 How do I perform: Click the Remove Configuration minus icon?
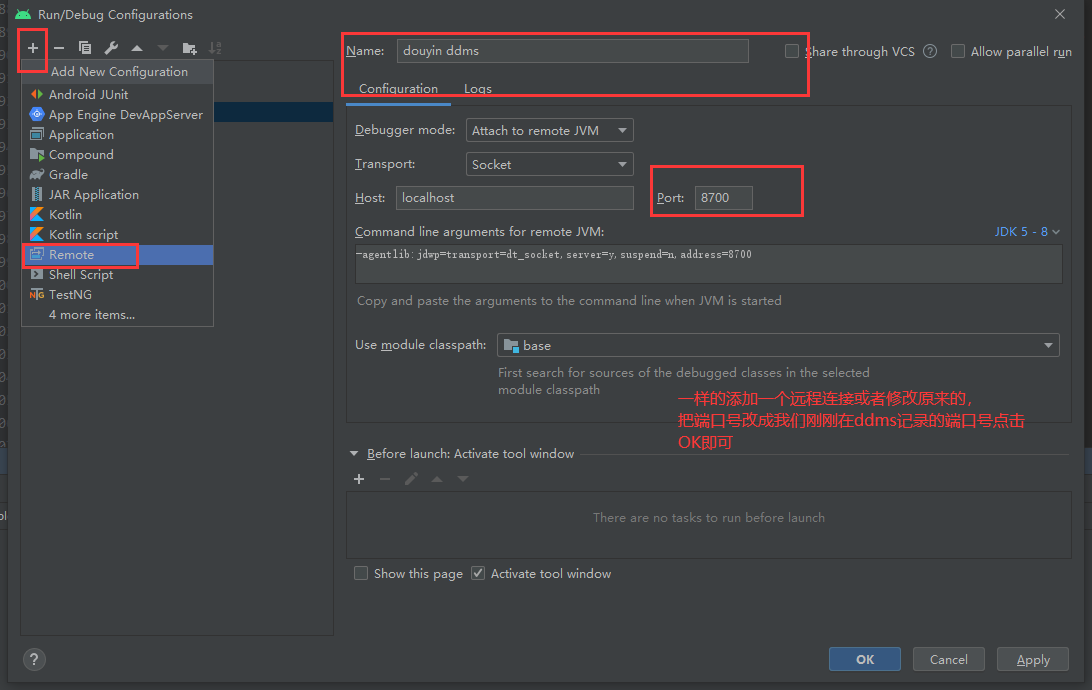pyautogui.click(x=59, y=48)
